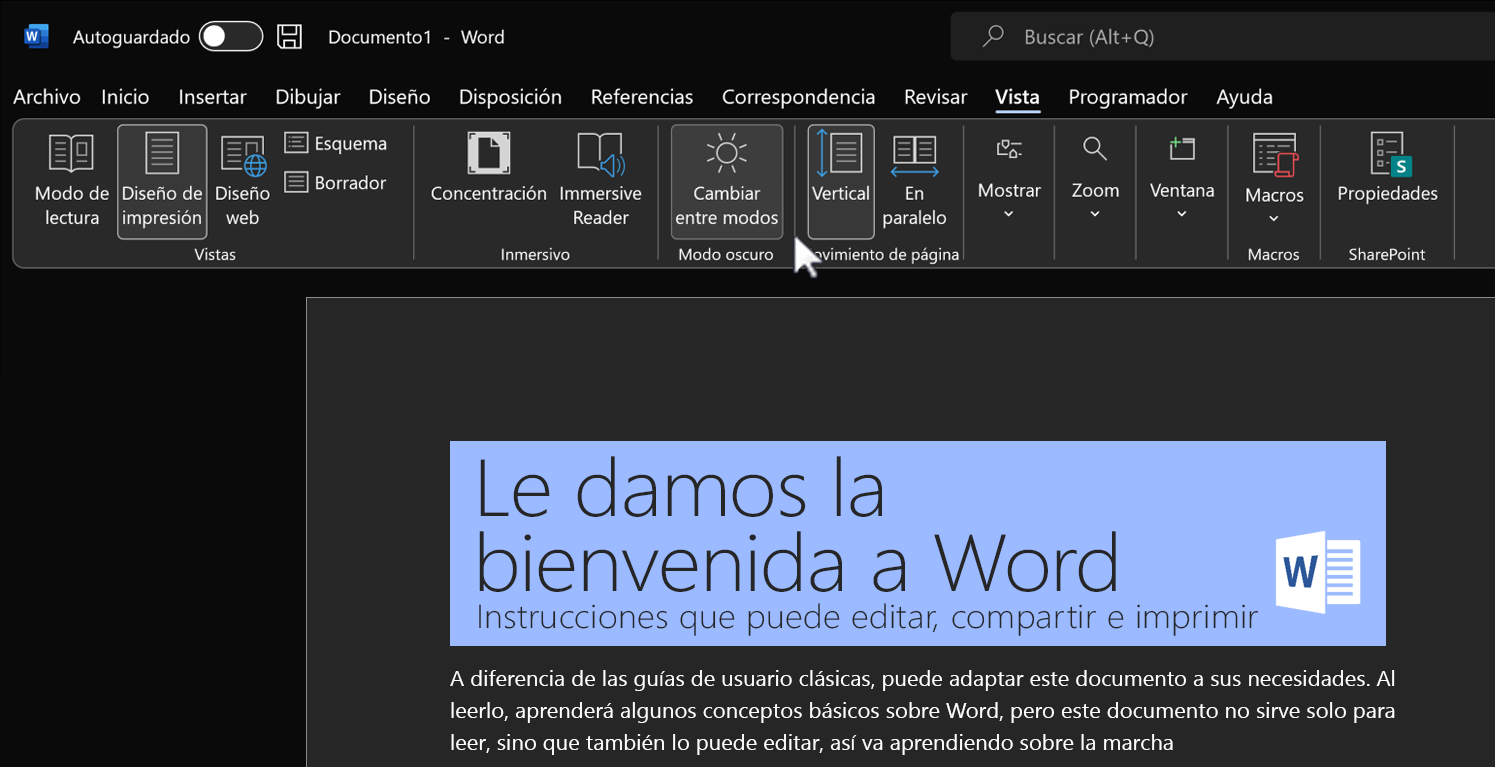Open the Programador tab
This screenshot has height=767, width=1495.
point(1127,97)
